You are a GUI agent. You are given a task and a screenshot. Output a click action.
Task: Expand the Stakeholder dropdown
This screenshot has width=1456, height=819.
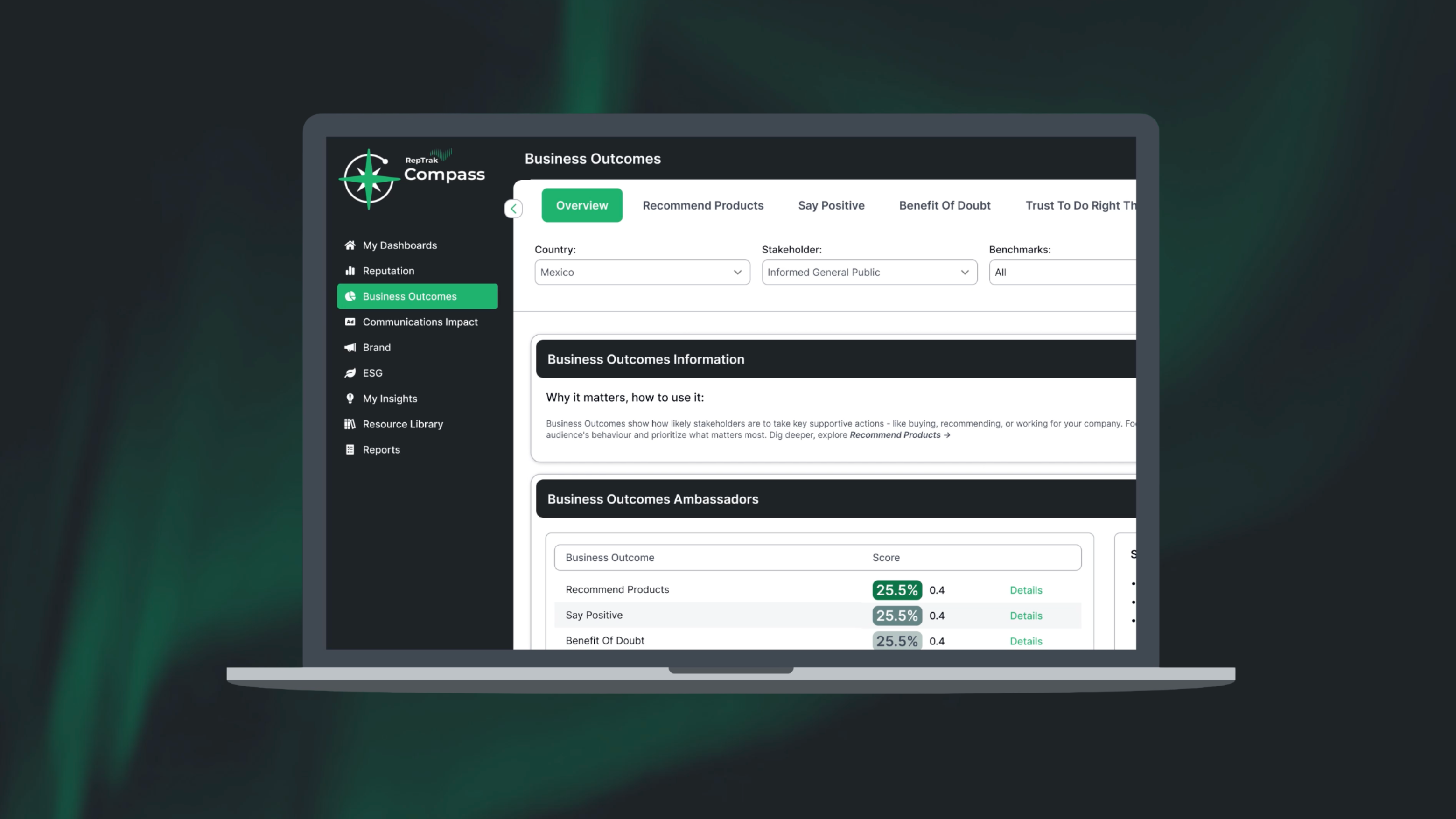point(869,273)
